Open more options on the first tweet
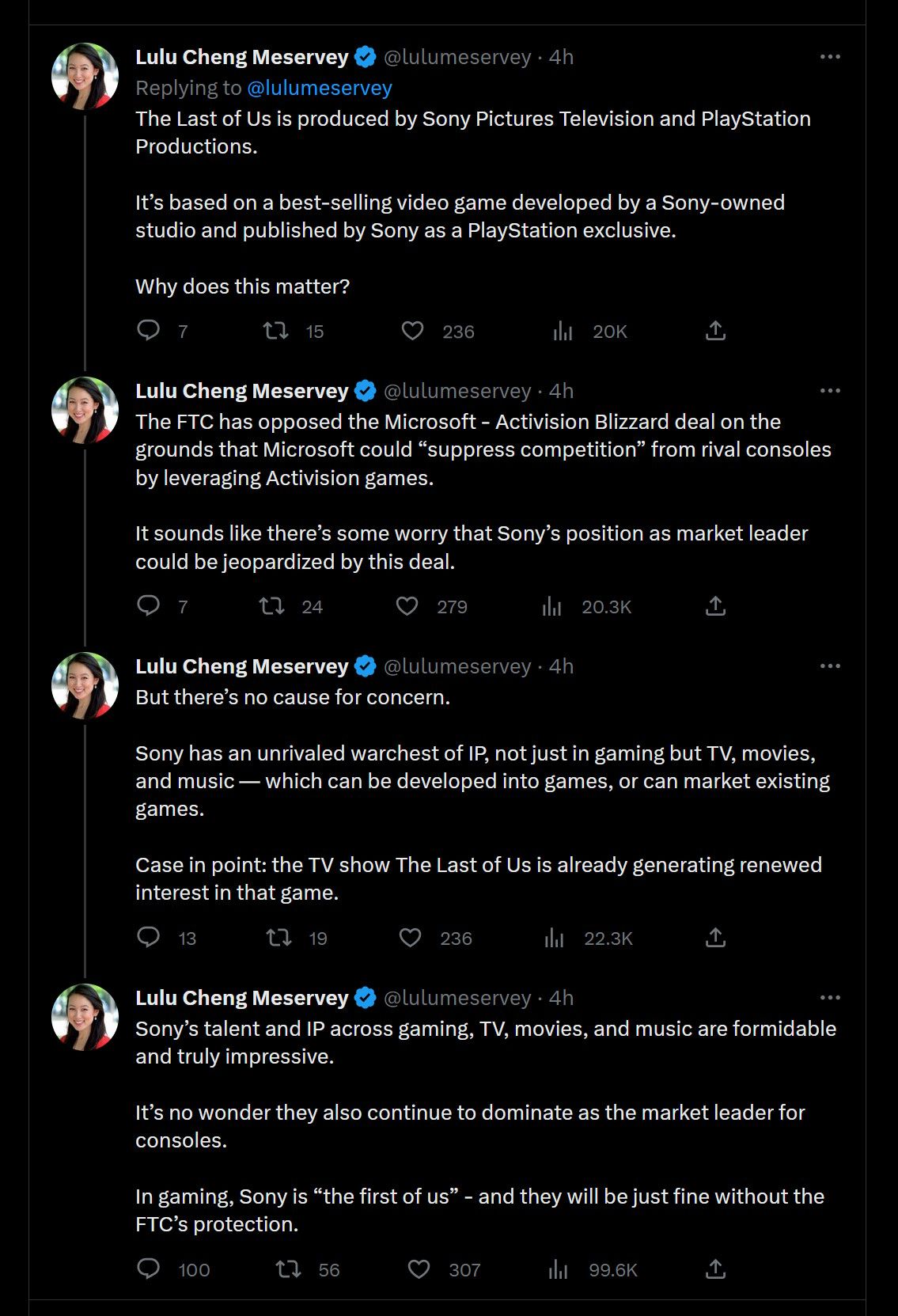 tap(830, 57)
